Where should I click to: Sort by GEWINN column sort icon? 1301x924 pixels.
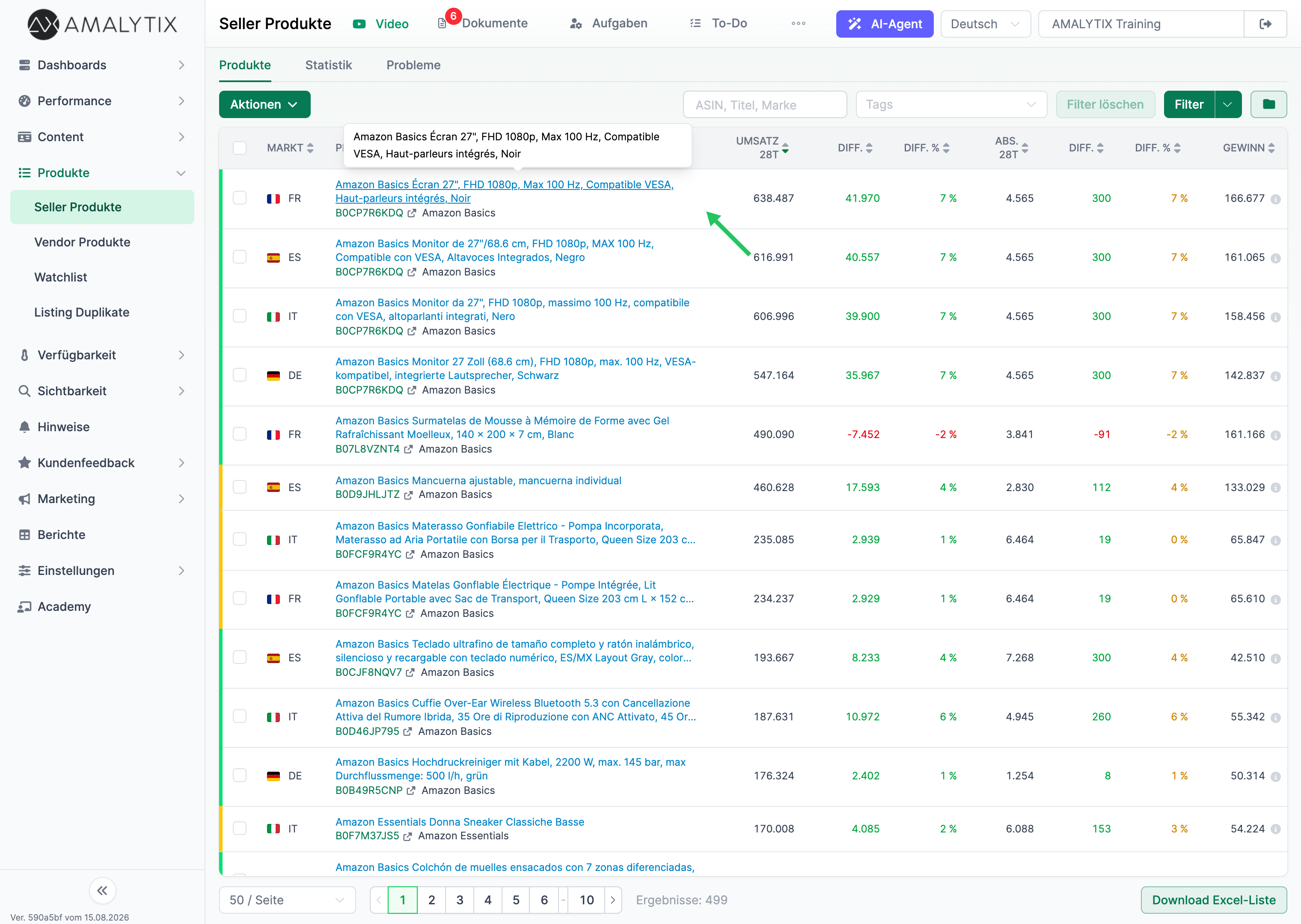[1271, 148]
